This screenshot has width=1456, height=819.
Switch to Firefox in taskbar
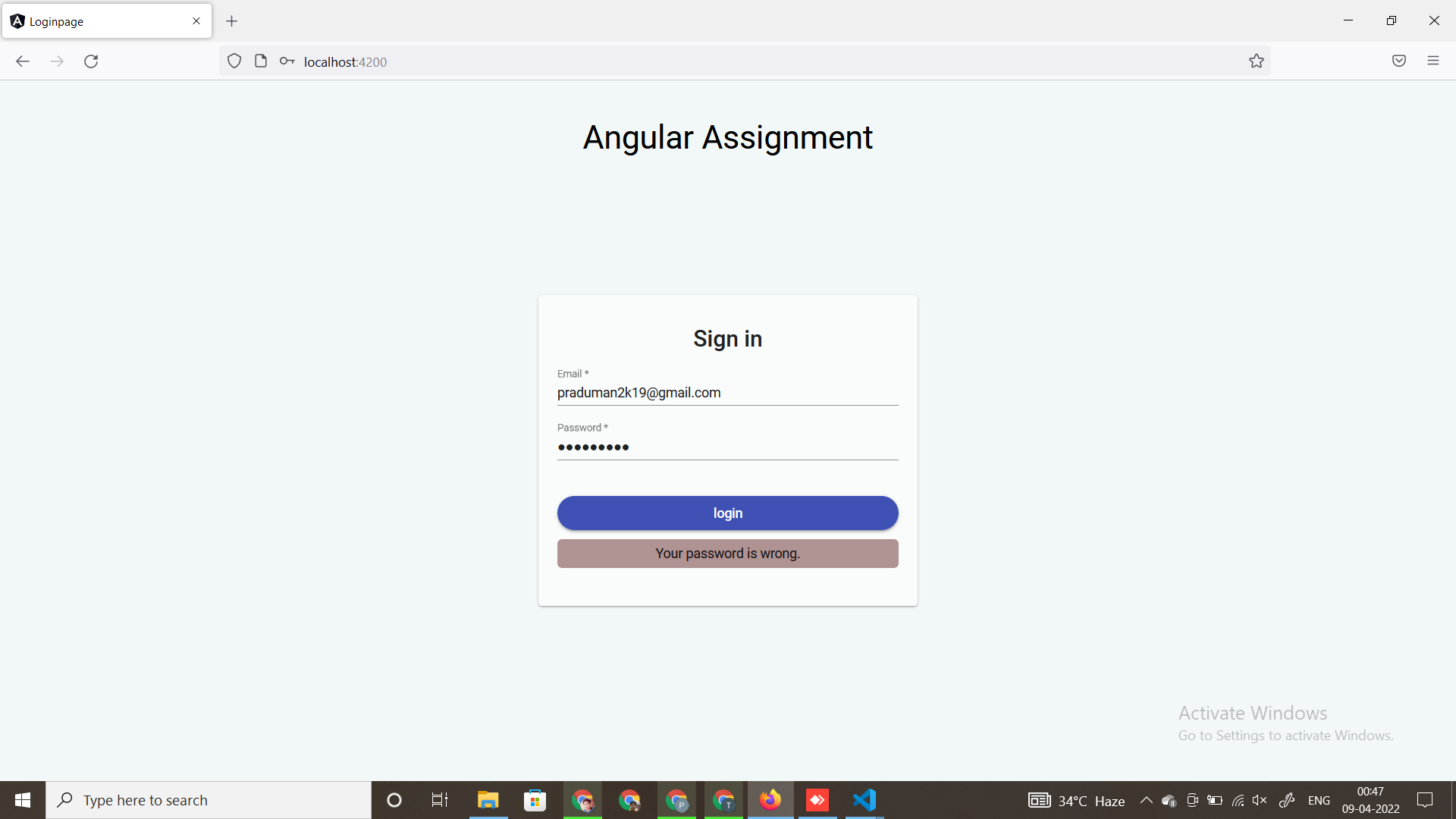click(770, 800)
